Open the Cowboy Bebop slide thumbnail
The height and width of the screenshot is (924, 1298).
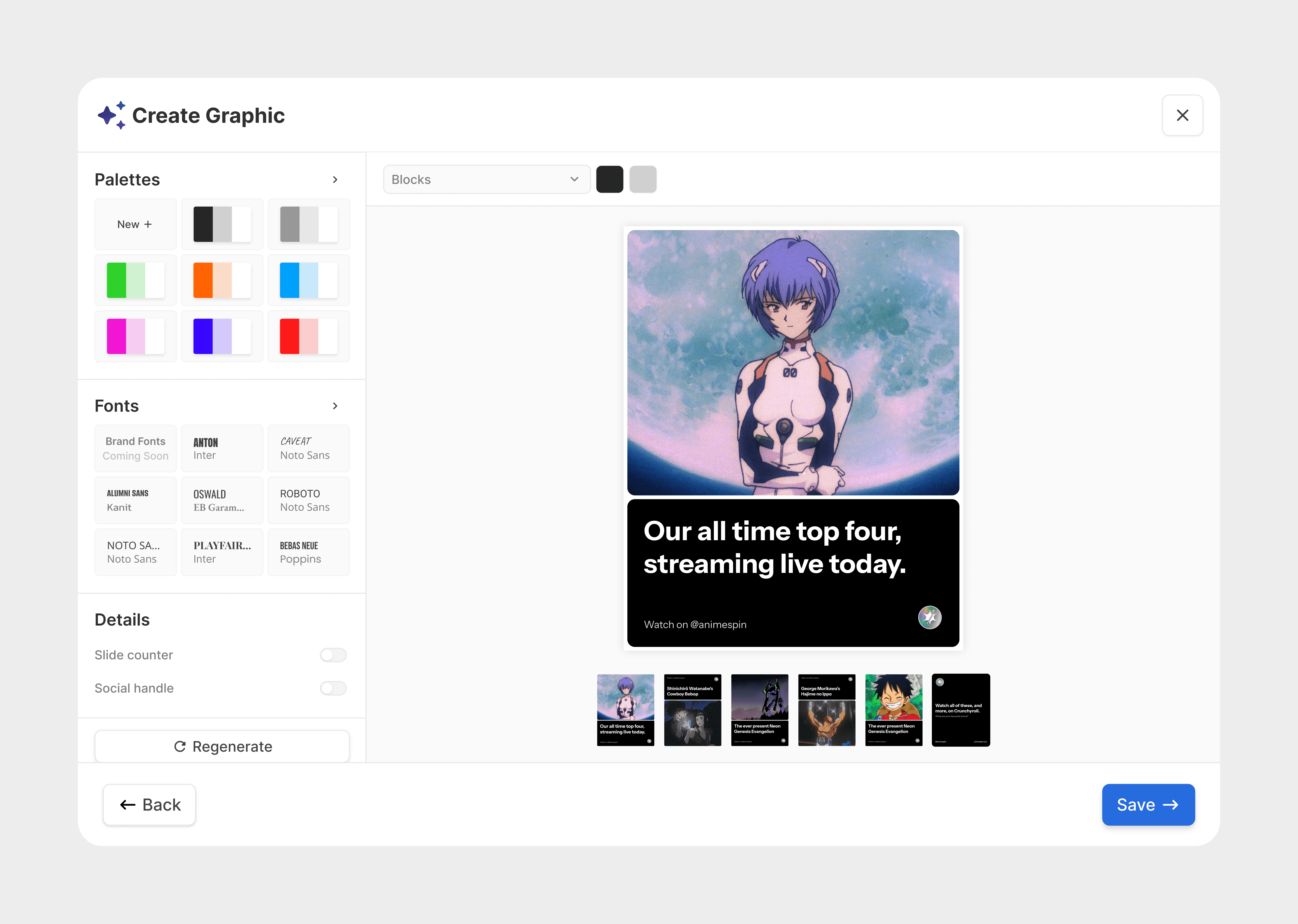click(x=693, y=710)
